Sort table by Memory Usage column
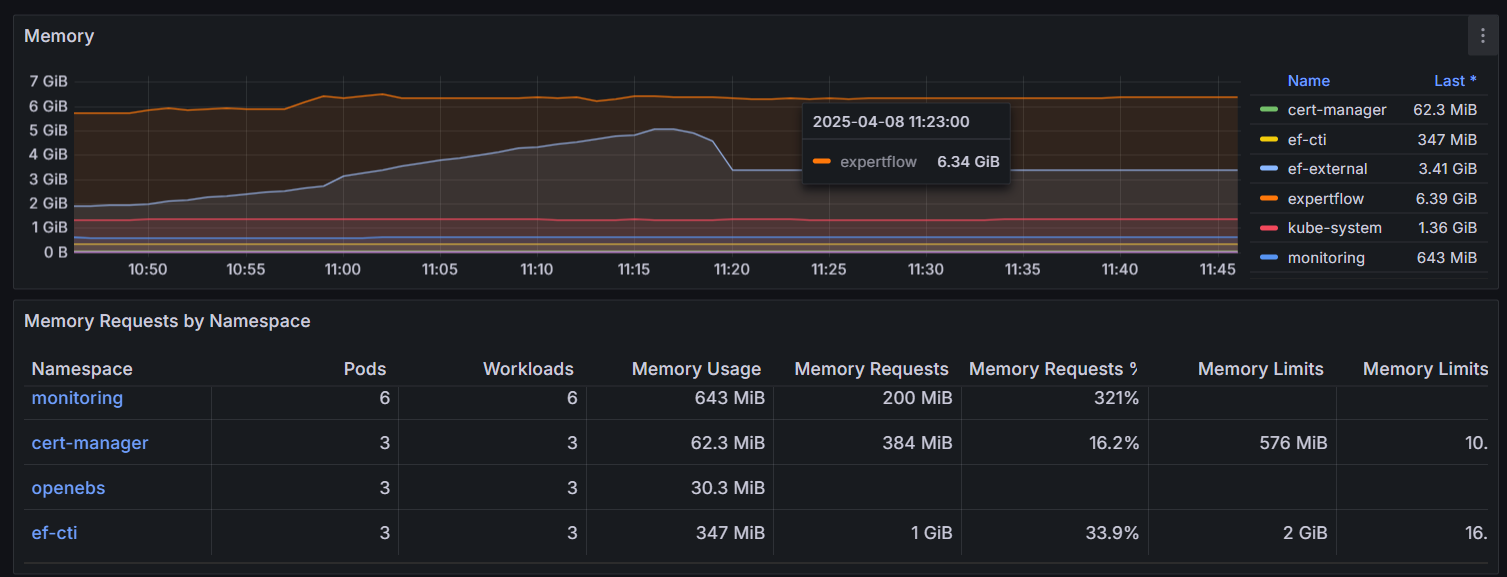The height and width of the screenshot is (577, 1507). (696, 369)
